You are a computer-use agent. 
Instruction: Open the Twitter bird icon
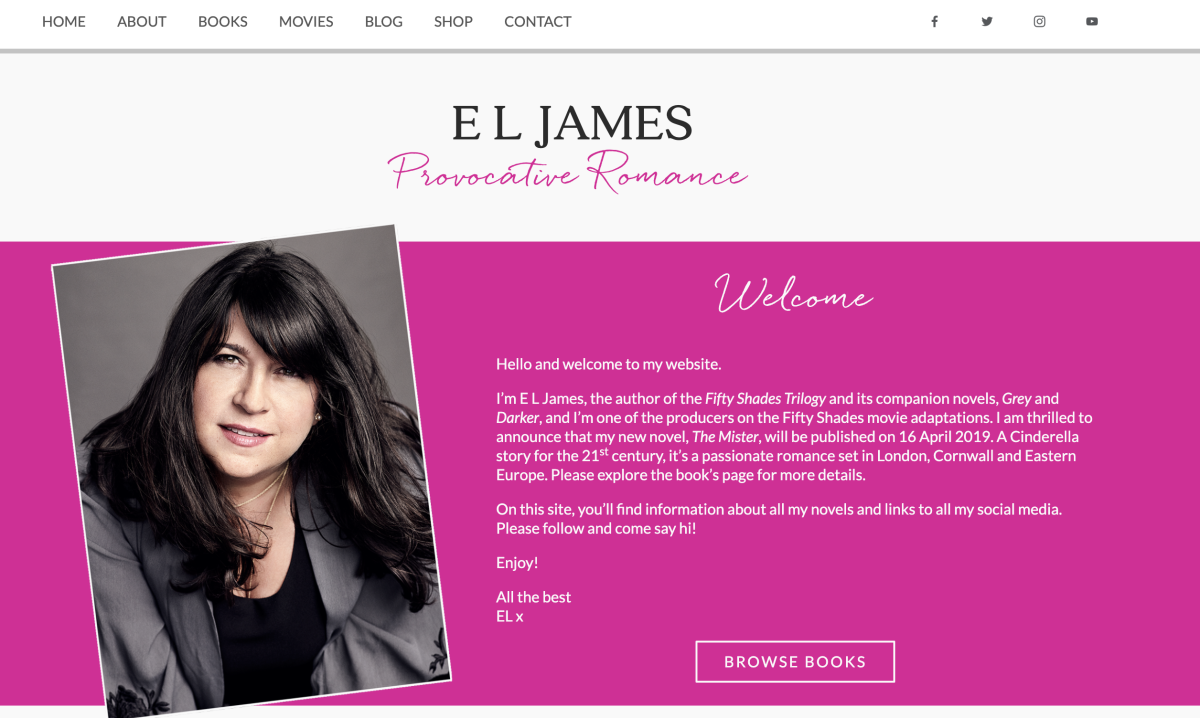click(987, 21)
